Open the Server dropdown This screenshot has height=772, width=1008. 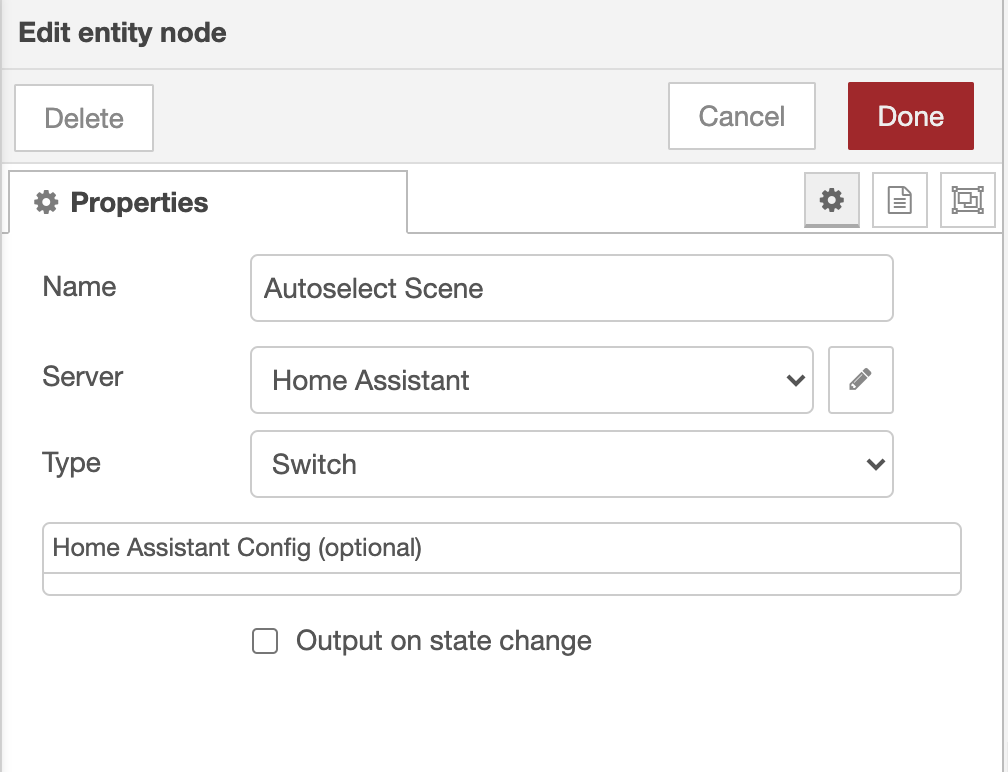532,380
